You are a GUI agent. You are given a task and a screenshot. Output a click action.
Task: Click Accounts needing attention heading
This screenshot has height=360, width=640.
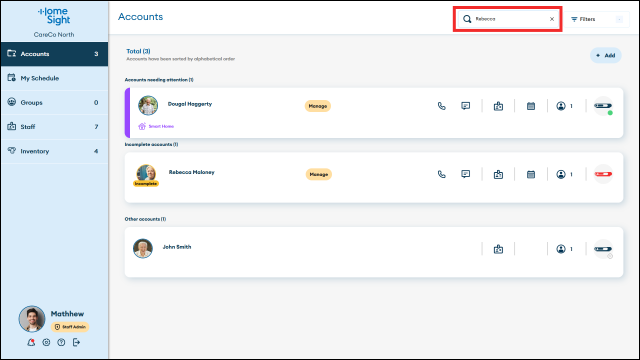coord(159,80)
